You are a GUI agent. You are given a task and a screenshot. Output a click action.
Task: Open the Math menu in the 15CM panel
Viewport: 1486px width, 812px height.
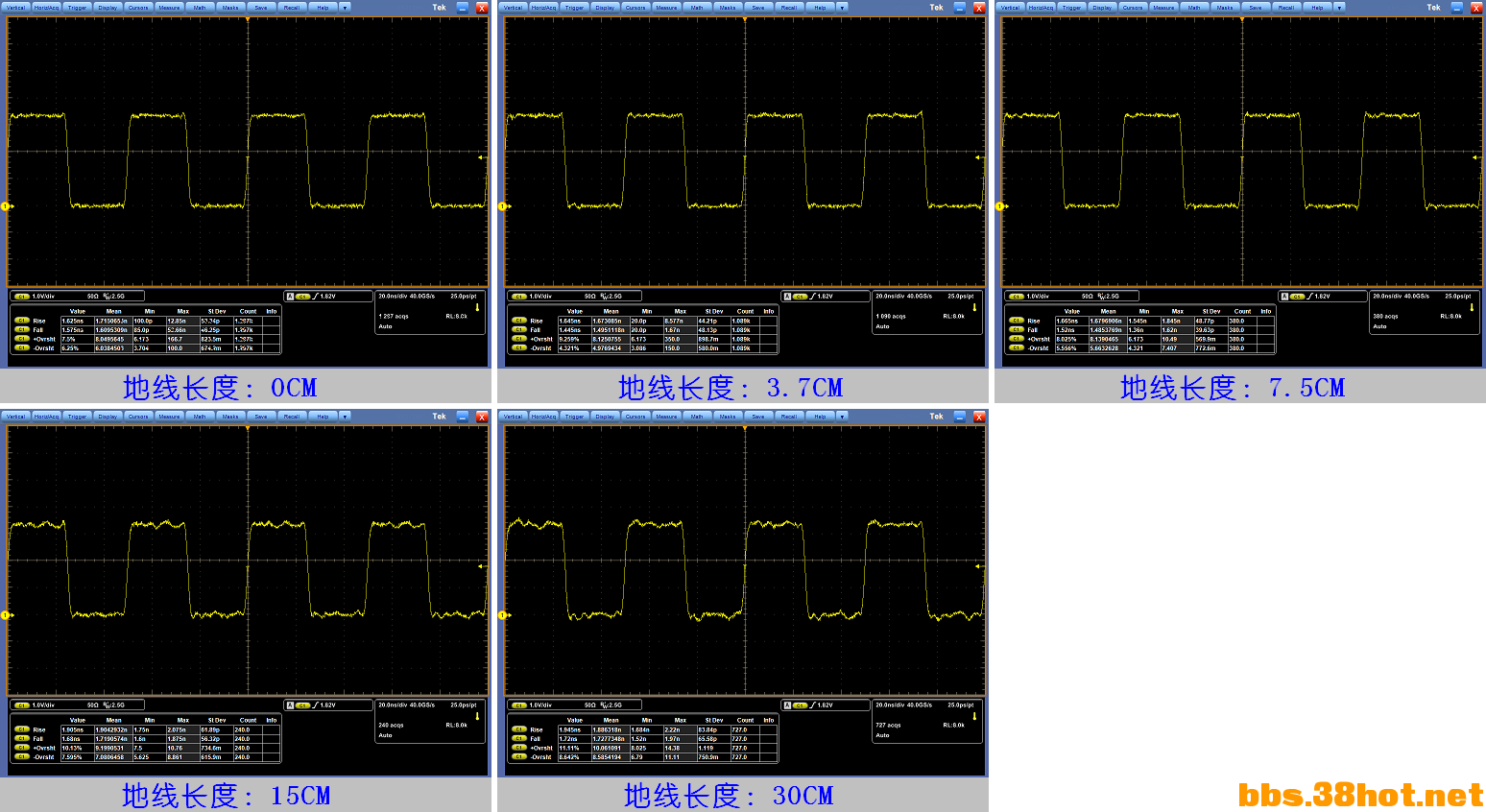click(x=200, y=417)
